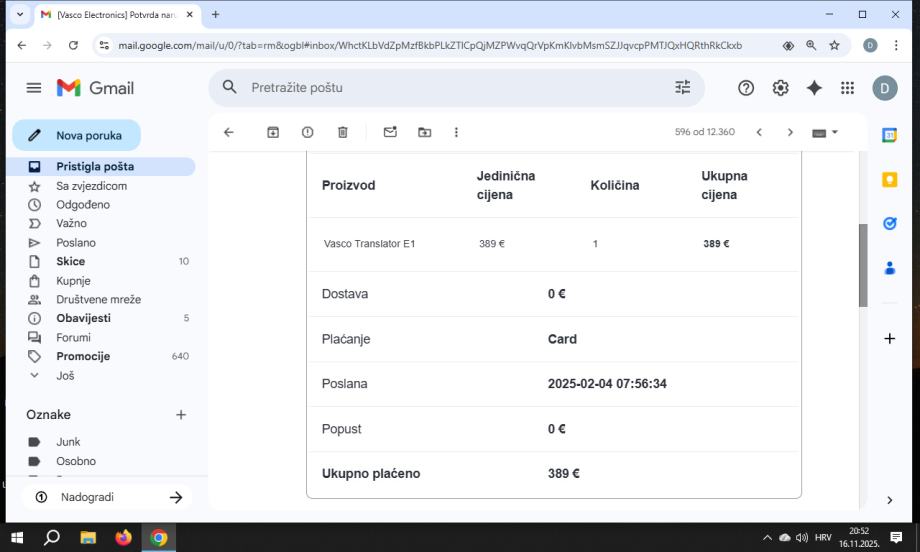
Task: Select the Vasco Electronics browser tab
Action: pos(117,15)
